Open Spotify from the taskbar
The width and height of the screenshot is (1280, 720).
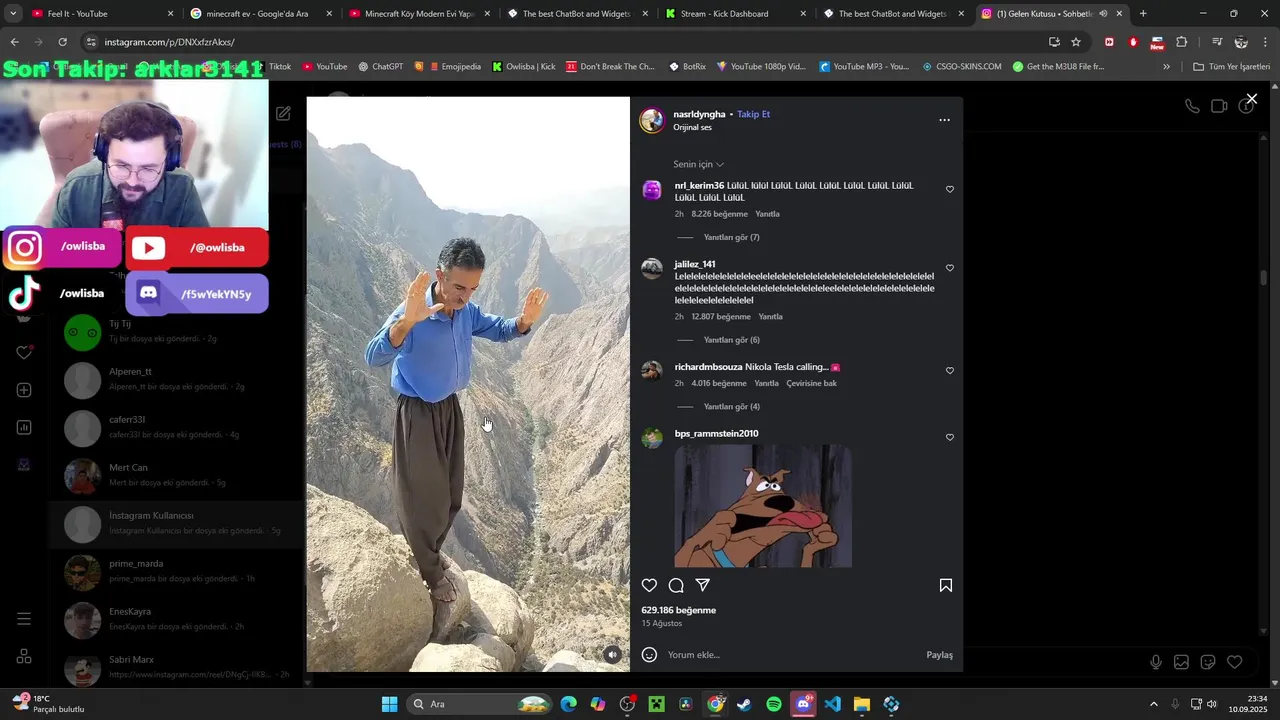(x=774, y=704)
